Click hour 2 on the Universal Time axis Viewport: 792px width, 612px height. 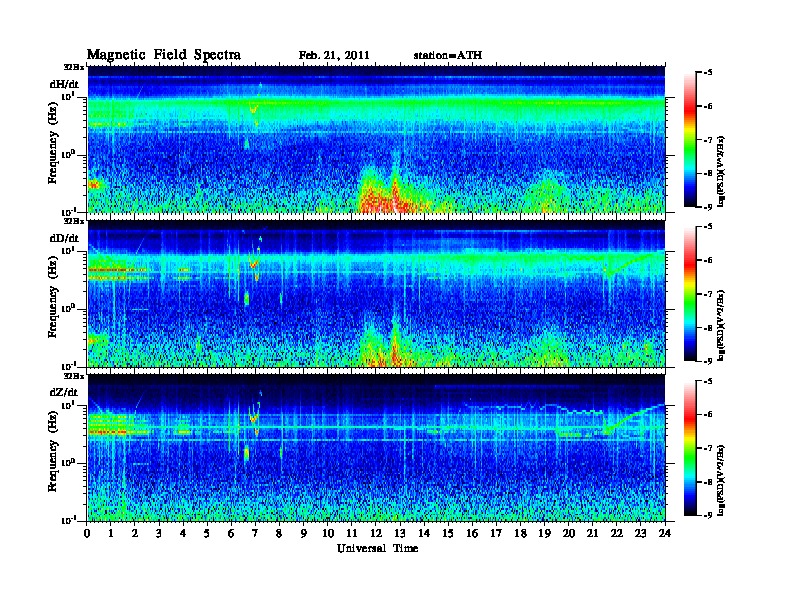coord(135,533)
